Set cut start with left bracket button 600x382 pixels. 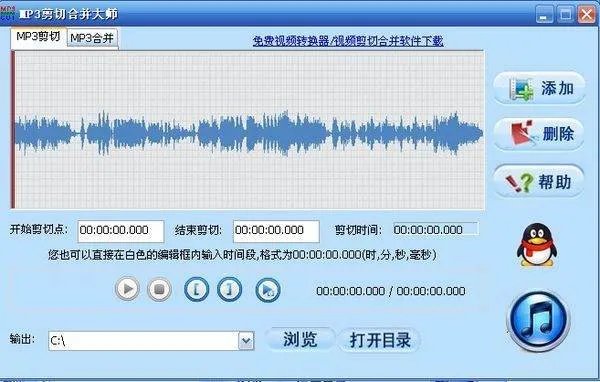pyautogui.click(x=197, y=289)
